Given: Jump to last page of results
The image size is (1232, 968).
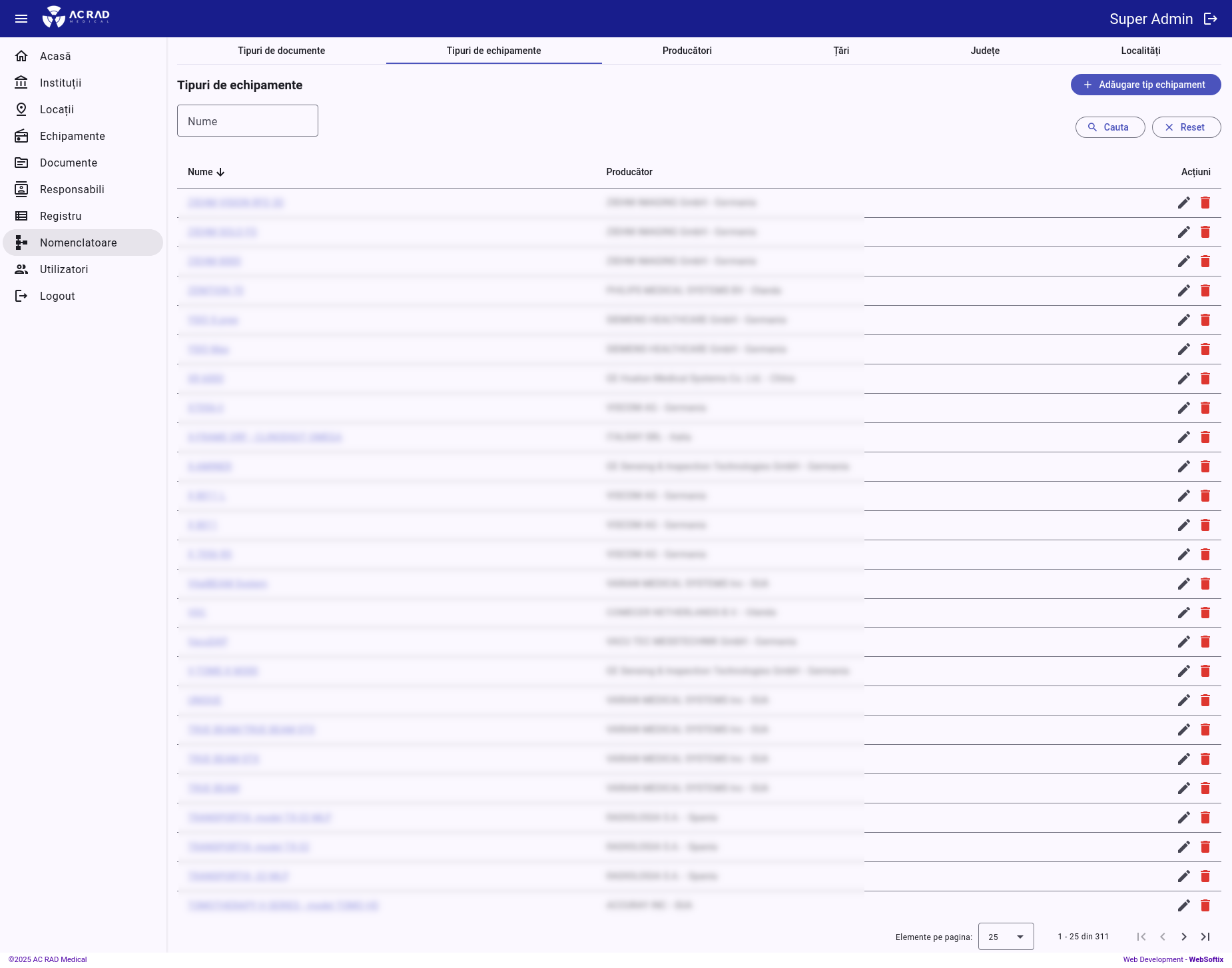Looking at the screenshot, I should 1205,937.
